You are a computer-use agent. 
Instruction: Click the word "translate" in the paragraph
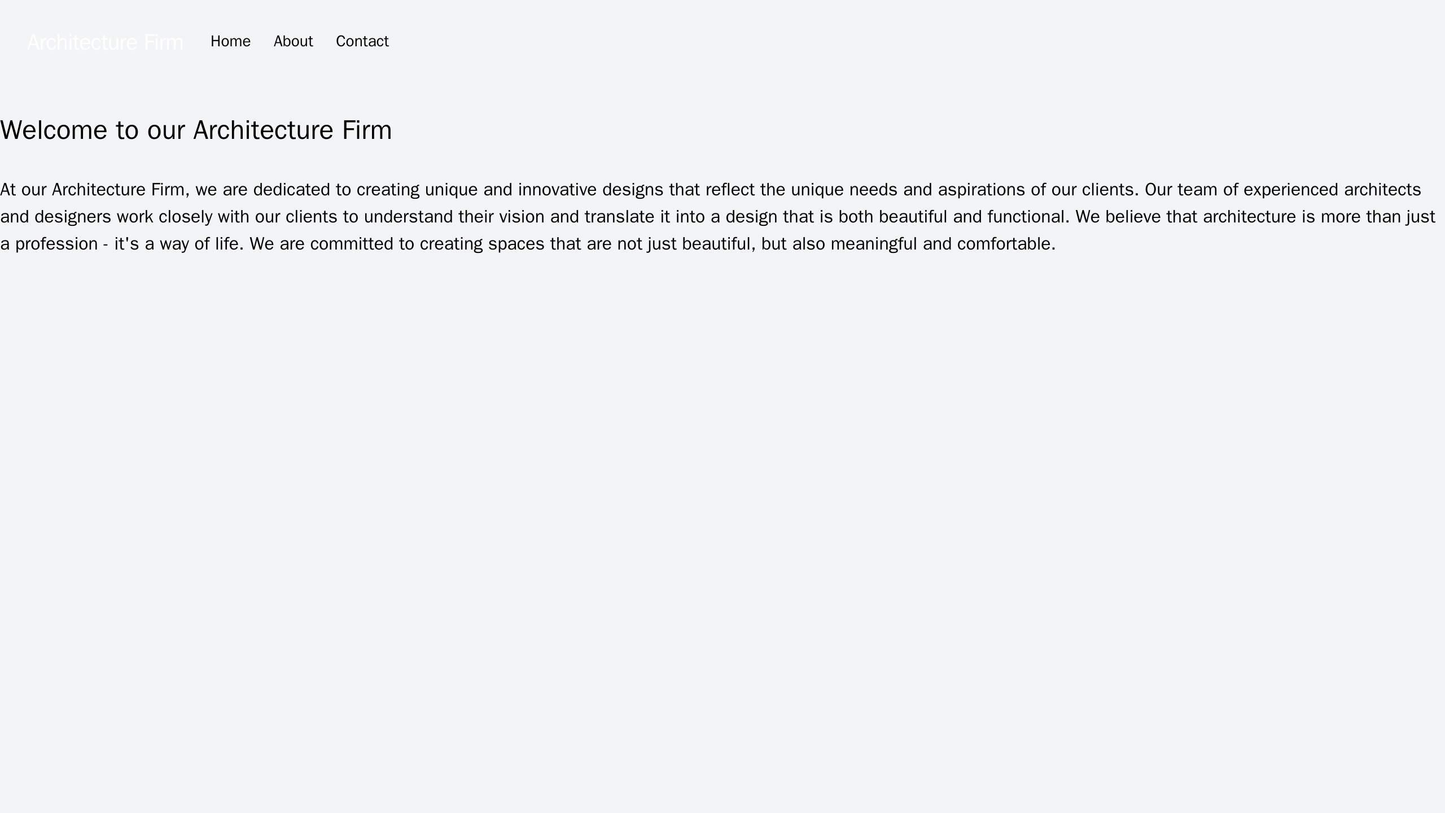[x=617, y=216]
